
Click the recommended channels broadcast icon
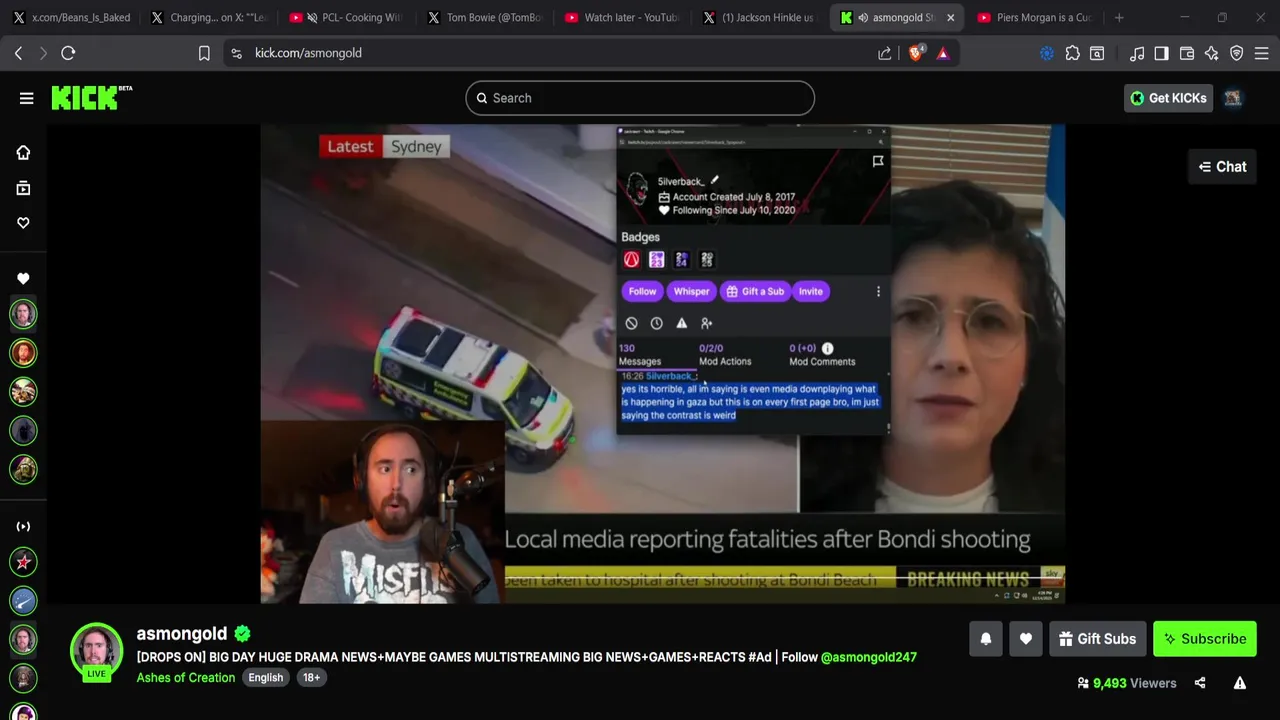tap(23, 526)
